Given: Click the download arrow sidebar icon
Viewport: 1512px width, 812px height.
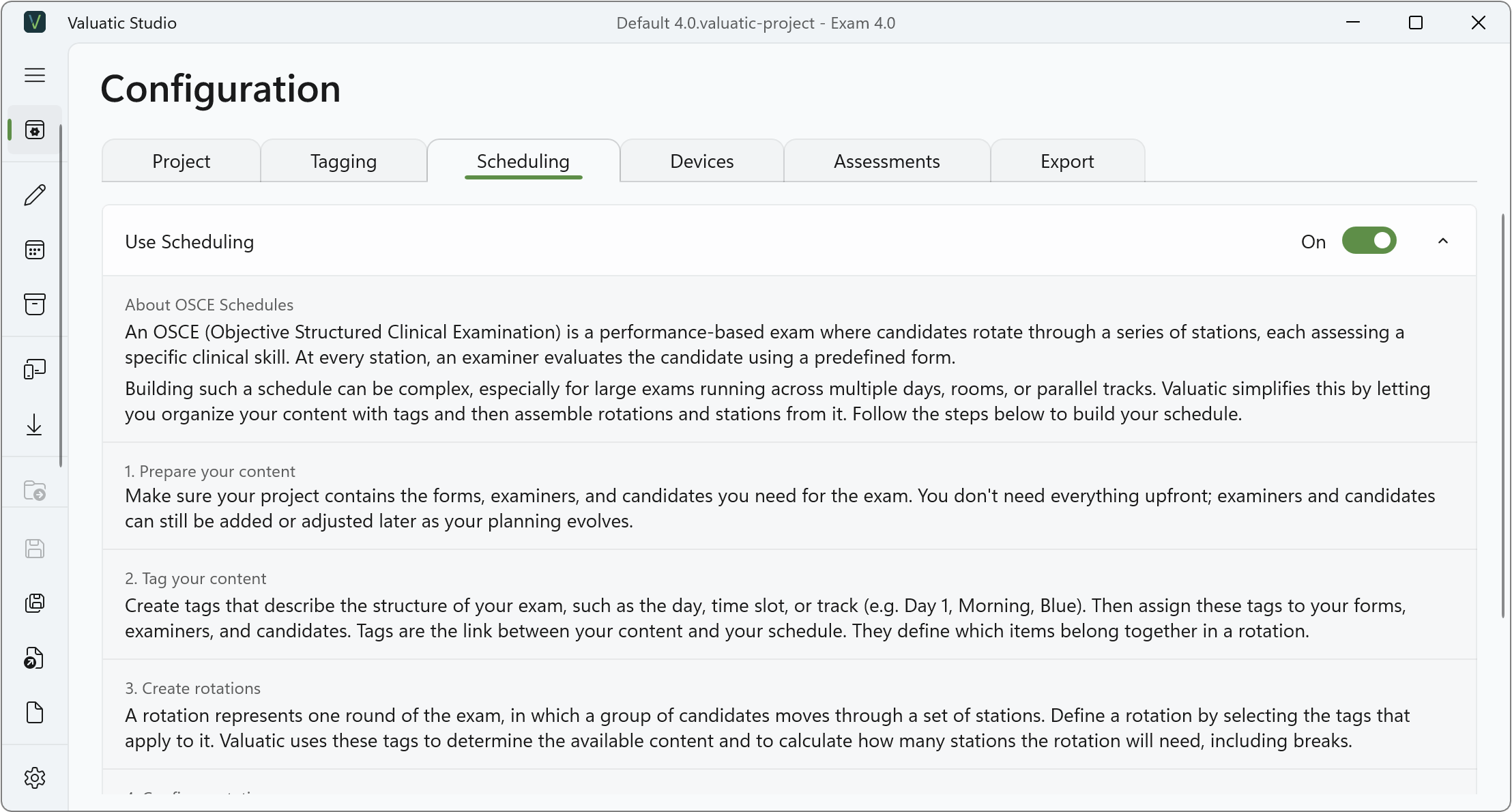Looking at the screenshot, I should point(35,424).
